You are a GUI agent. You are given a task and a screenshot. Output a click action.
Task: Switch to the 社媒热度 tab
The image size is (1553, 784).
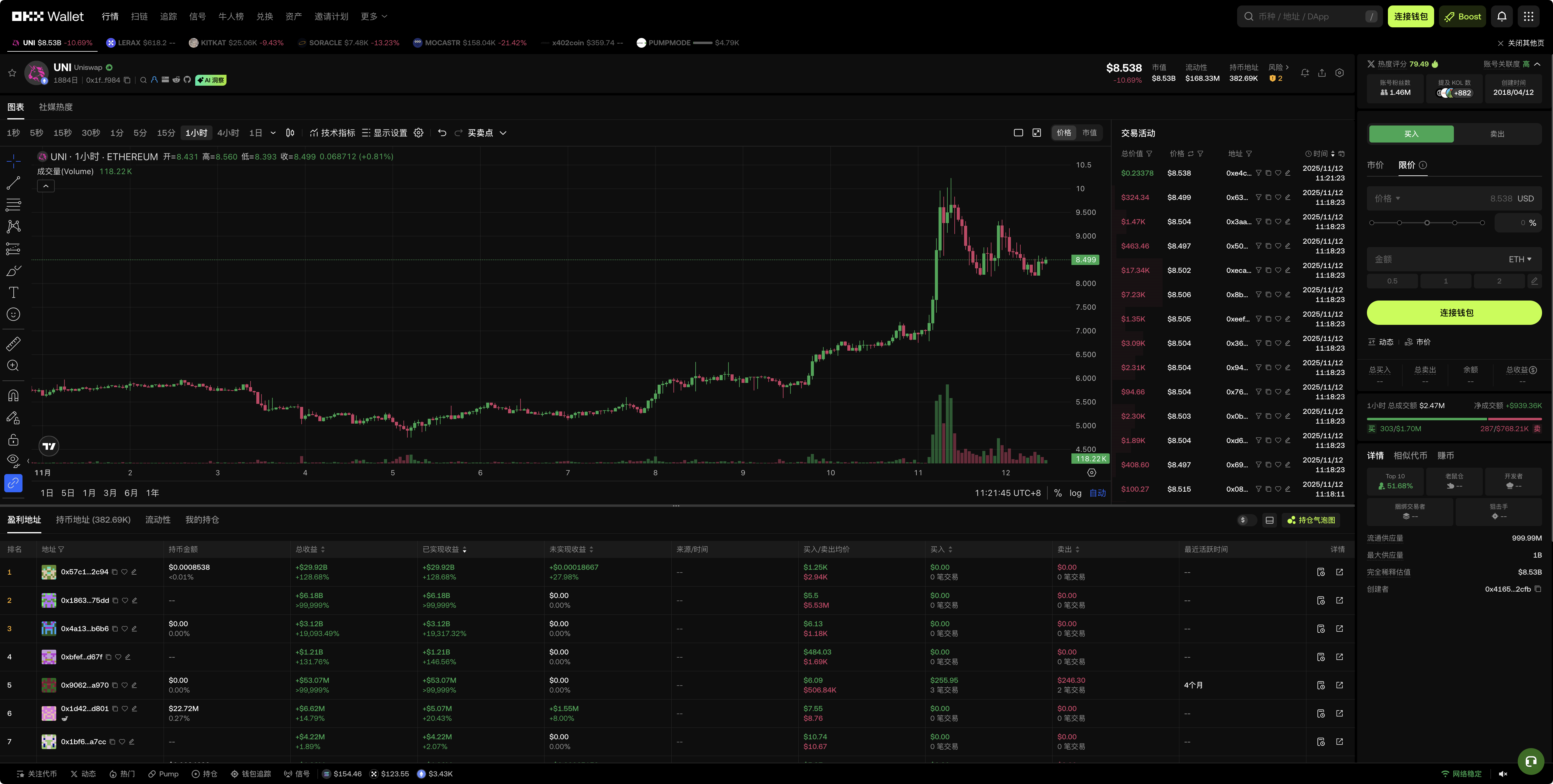pos(55,107)
